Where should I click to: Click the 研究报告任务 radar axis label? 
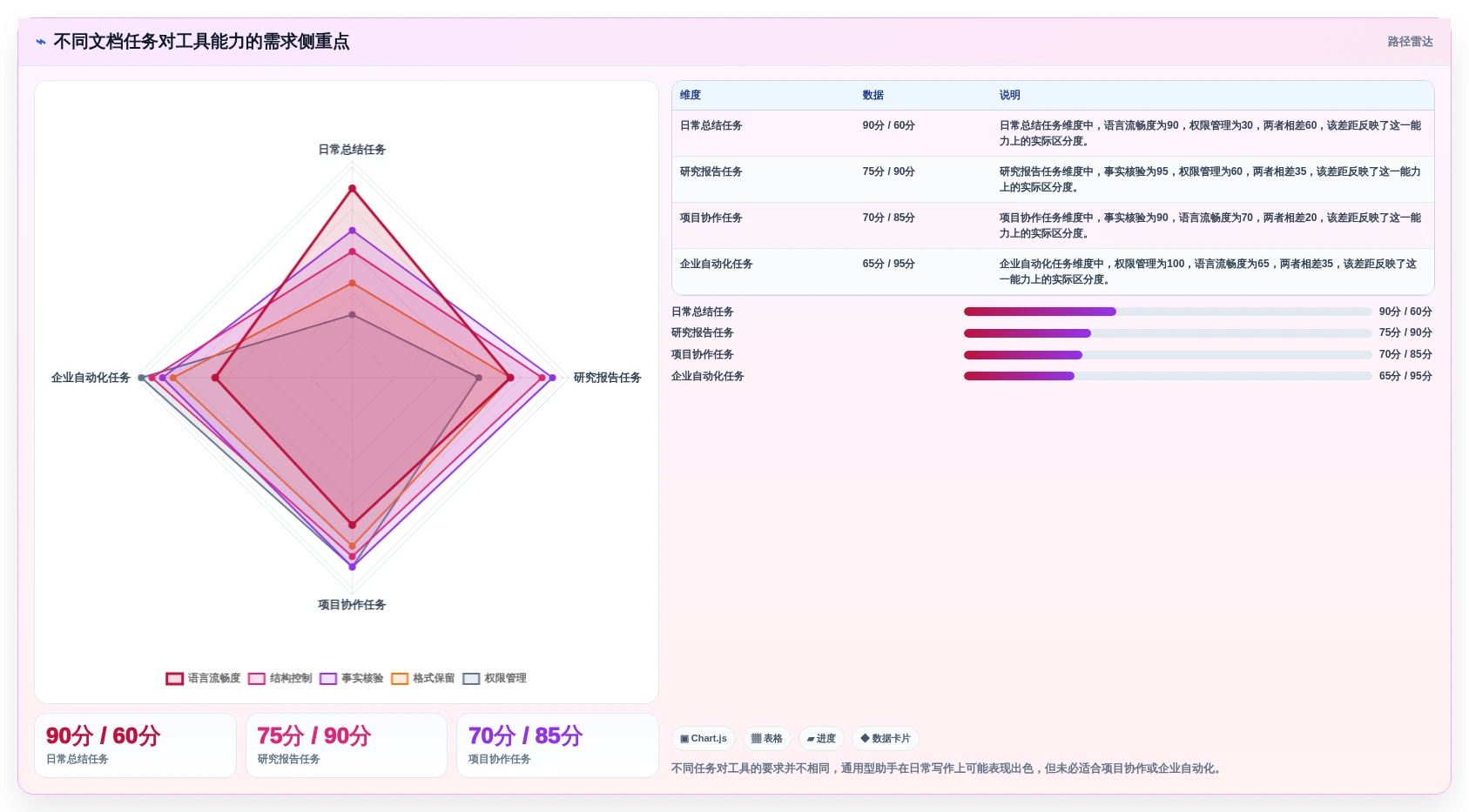tap(607, 378)
